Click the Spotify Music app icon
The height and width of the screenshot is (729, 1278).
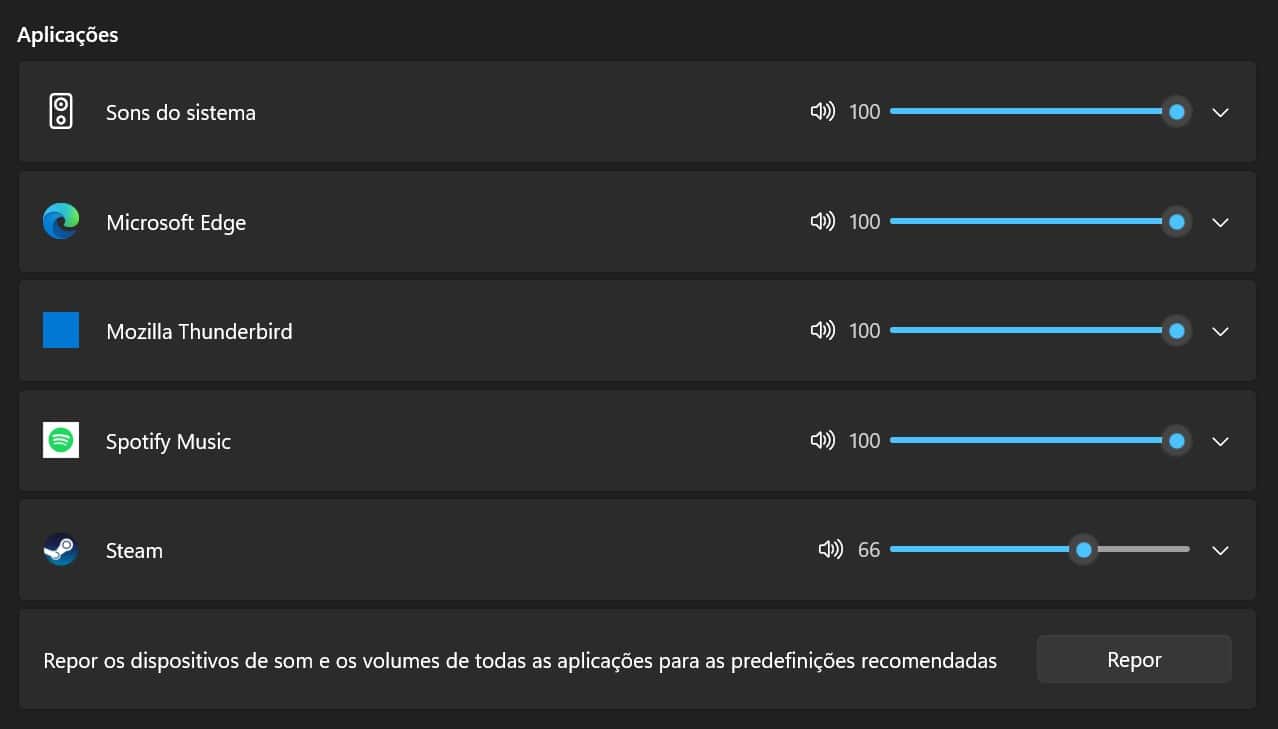coord(61,440)
